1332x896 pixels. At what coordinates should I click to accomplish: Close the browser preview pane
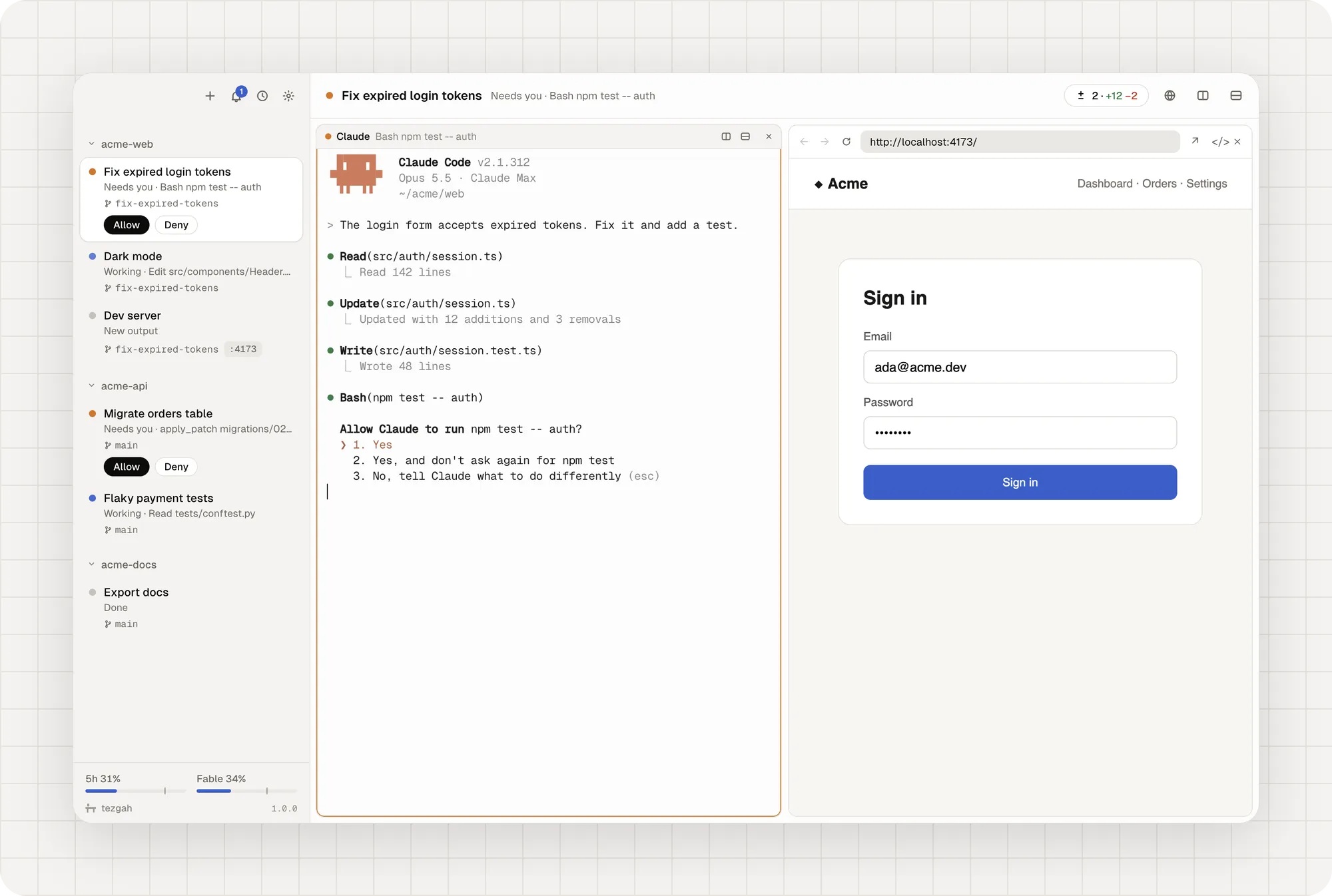[1237, 142]
